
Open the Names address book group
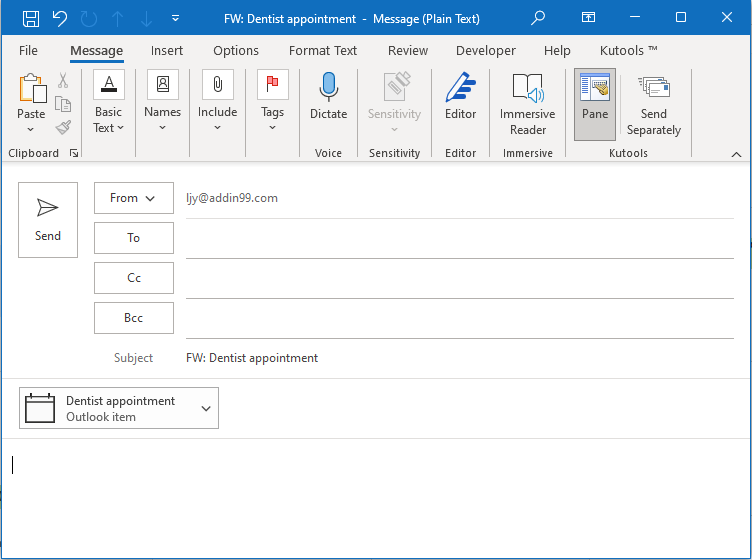point(163,101)
